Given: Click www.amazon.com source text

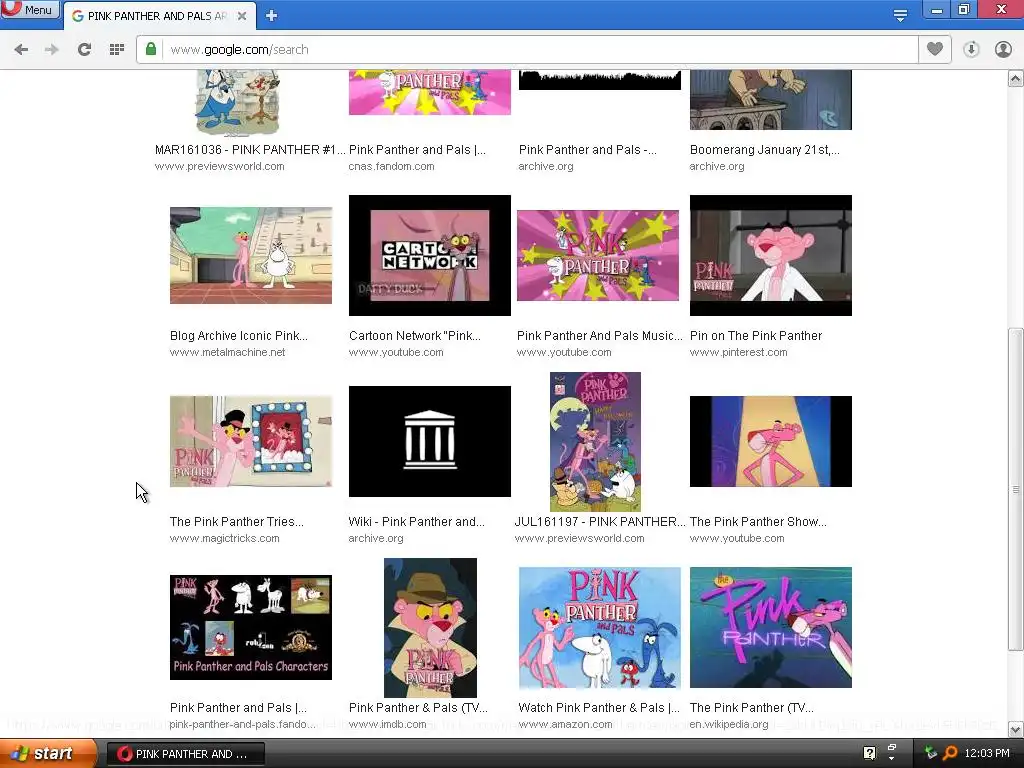Looking at the screenshot, I should click(x=566, y=725).
